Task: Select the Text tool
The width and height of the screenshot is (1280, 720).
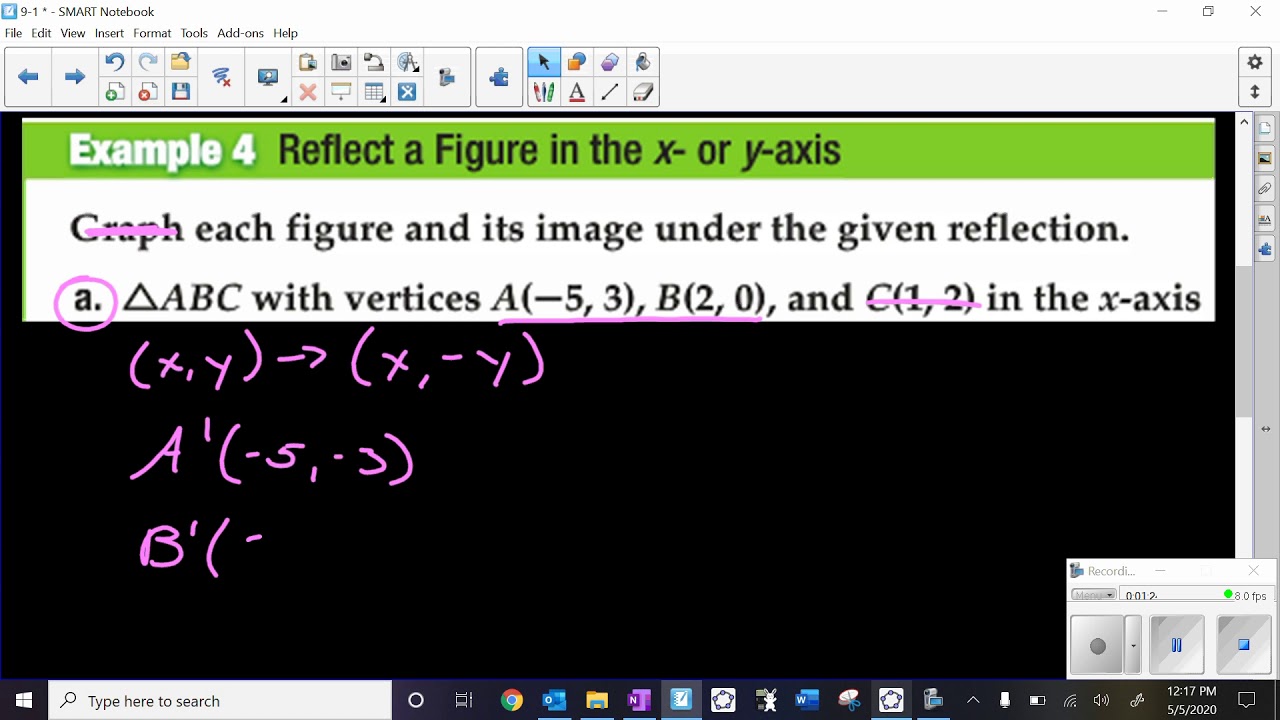Action: point(577,92)
